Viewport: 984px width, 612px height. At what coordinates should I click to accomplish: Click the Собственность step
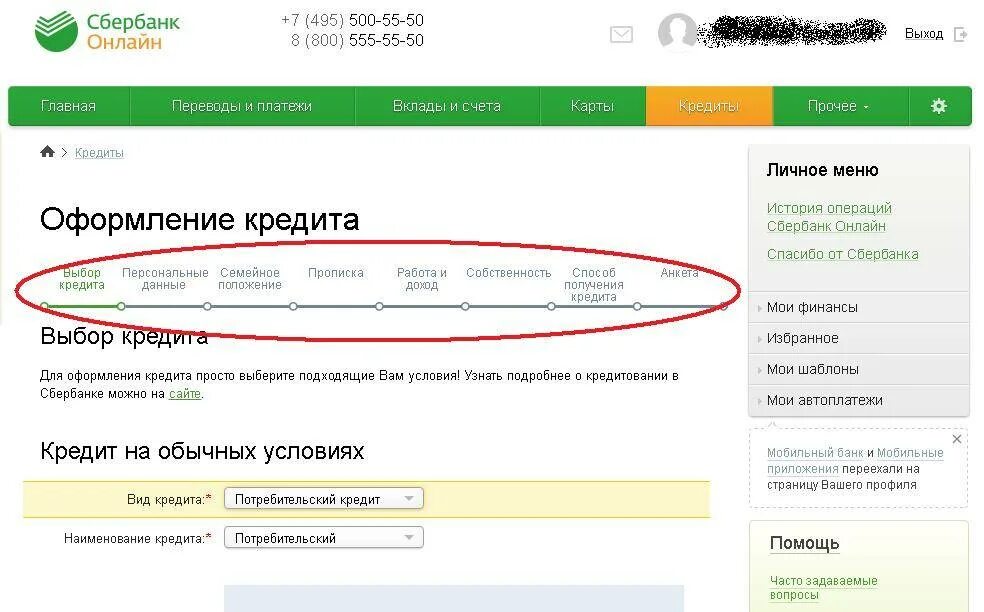(x=508, y=273)
